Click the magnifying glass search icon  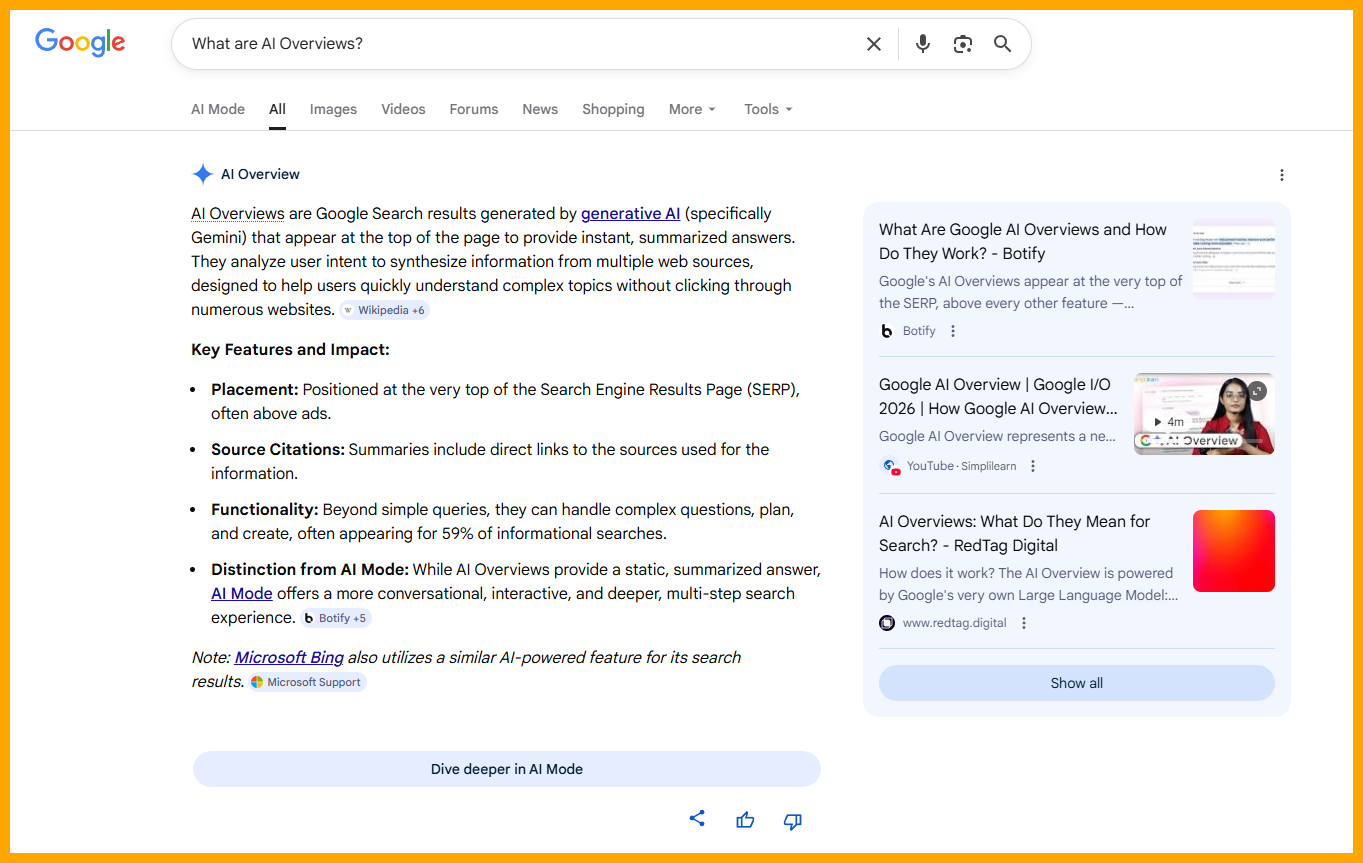coord(1002,44)
